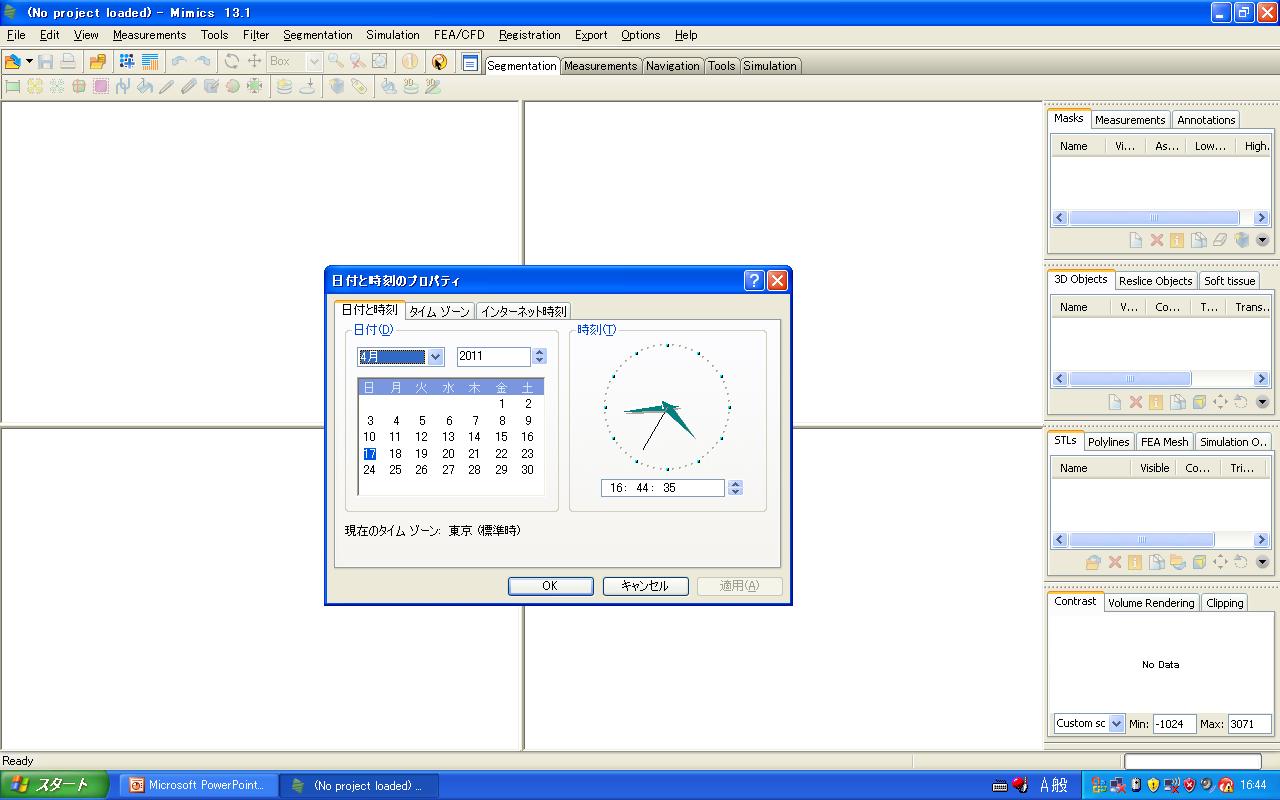Click the pink Crop Mask icon
The width and height of the screenshot is (1280, 800).
(x=101, y=87)
